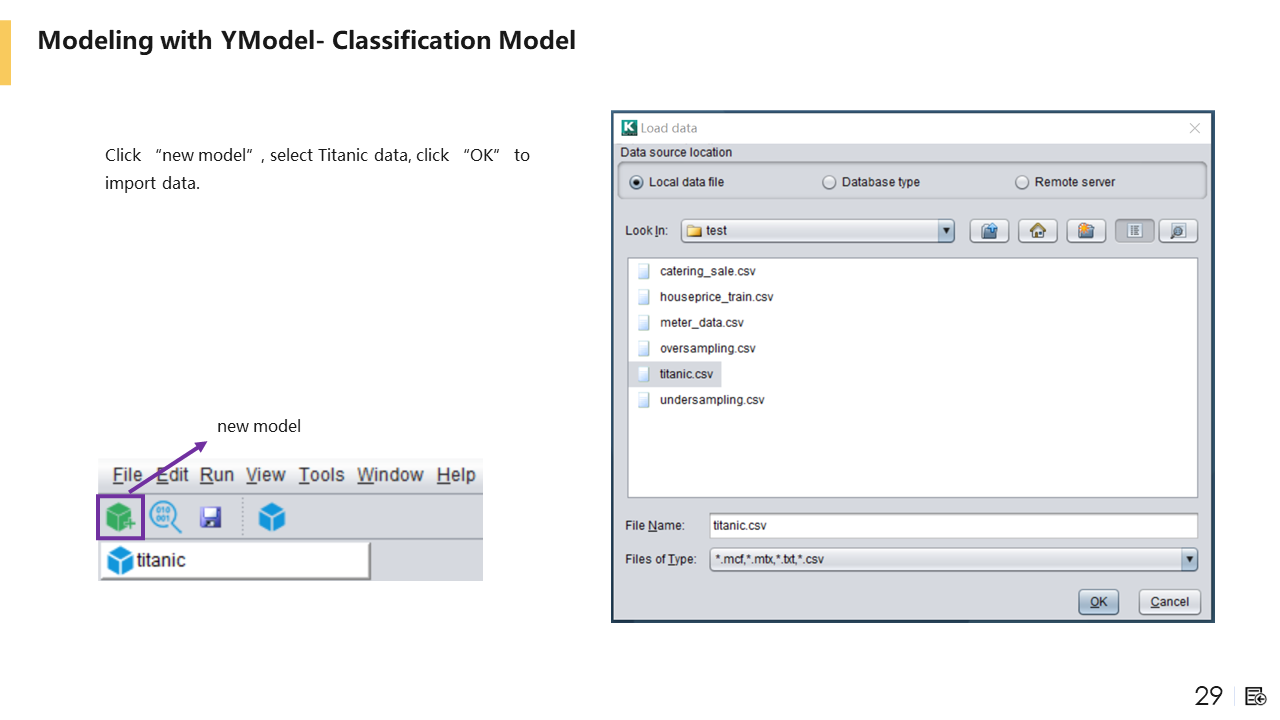Image resolution: width=1280 pixels, height=720 pixels.
Task: Click the binary data magnifier toolbar icon
Action: click(x=165, y=517)
